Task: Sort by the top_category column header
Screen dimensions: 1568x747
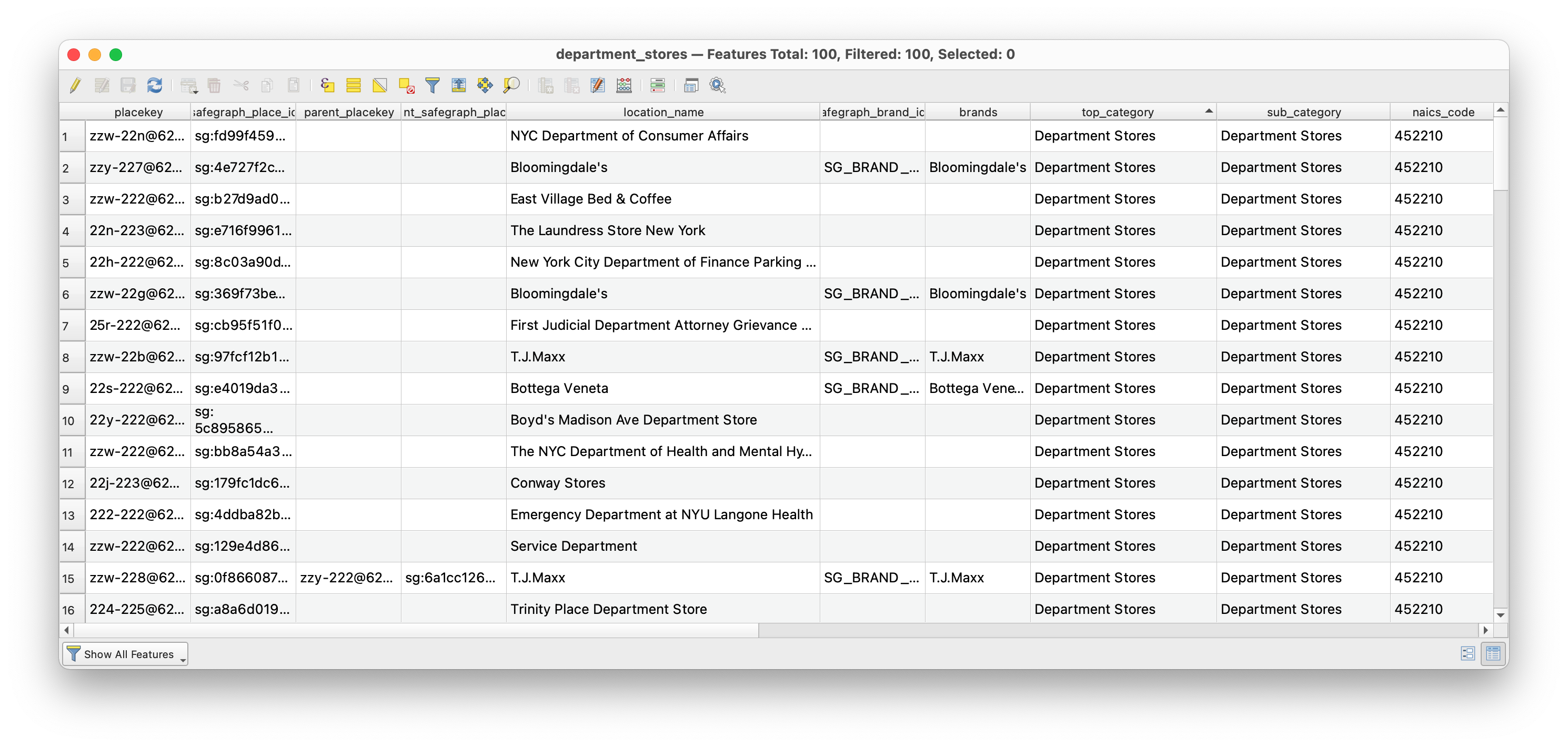Action: tap(1117, 112)
